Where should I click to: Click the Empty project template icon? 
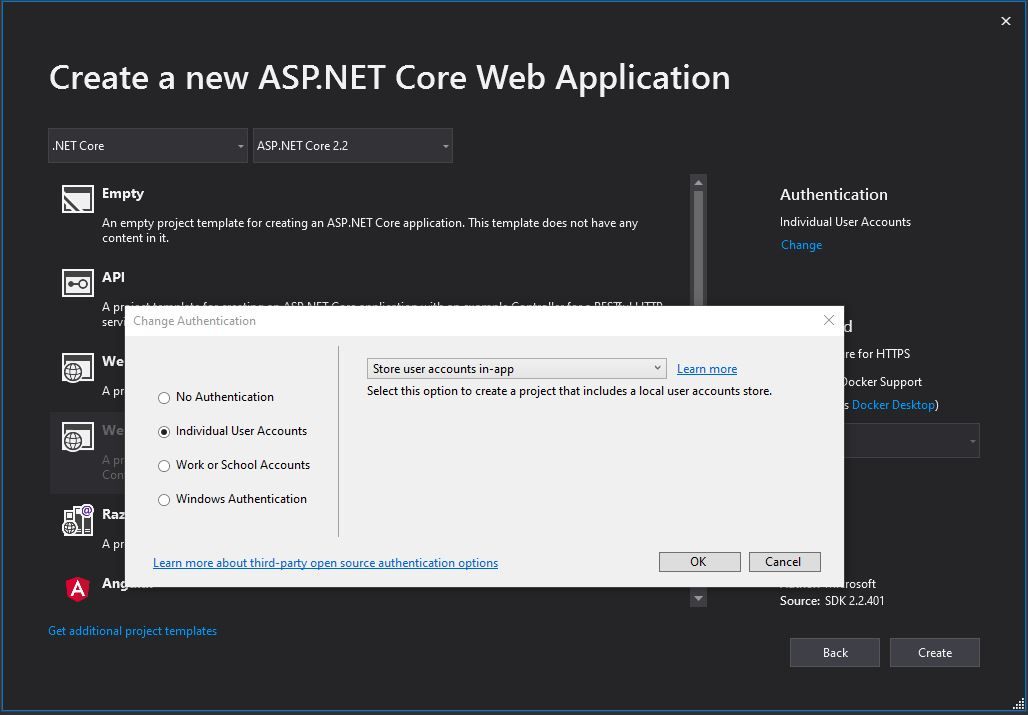[78, 200]
